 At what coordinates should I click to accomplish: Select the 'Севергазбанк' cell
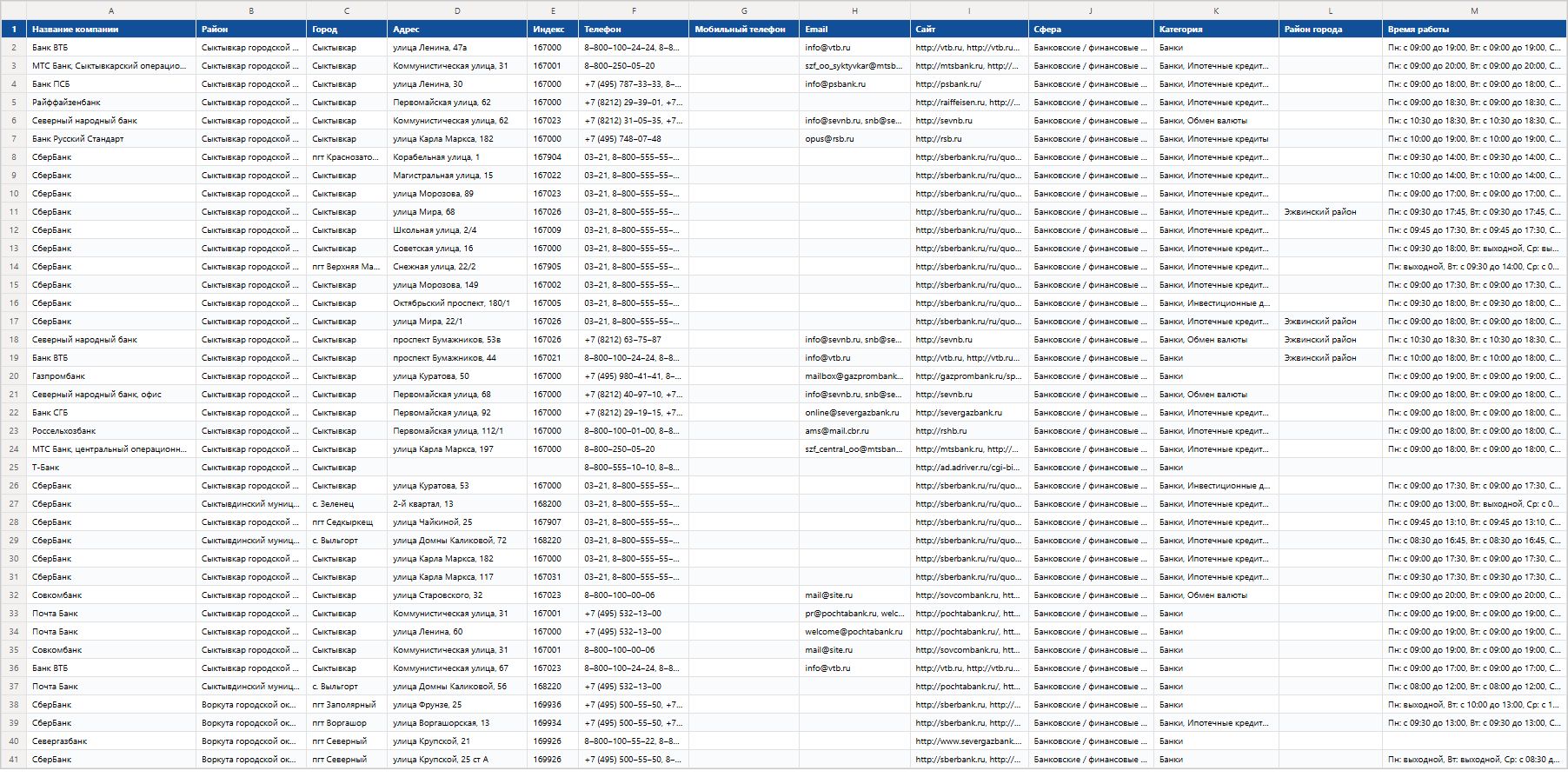(111, 741)
